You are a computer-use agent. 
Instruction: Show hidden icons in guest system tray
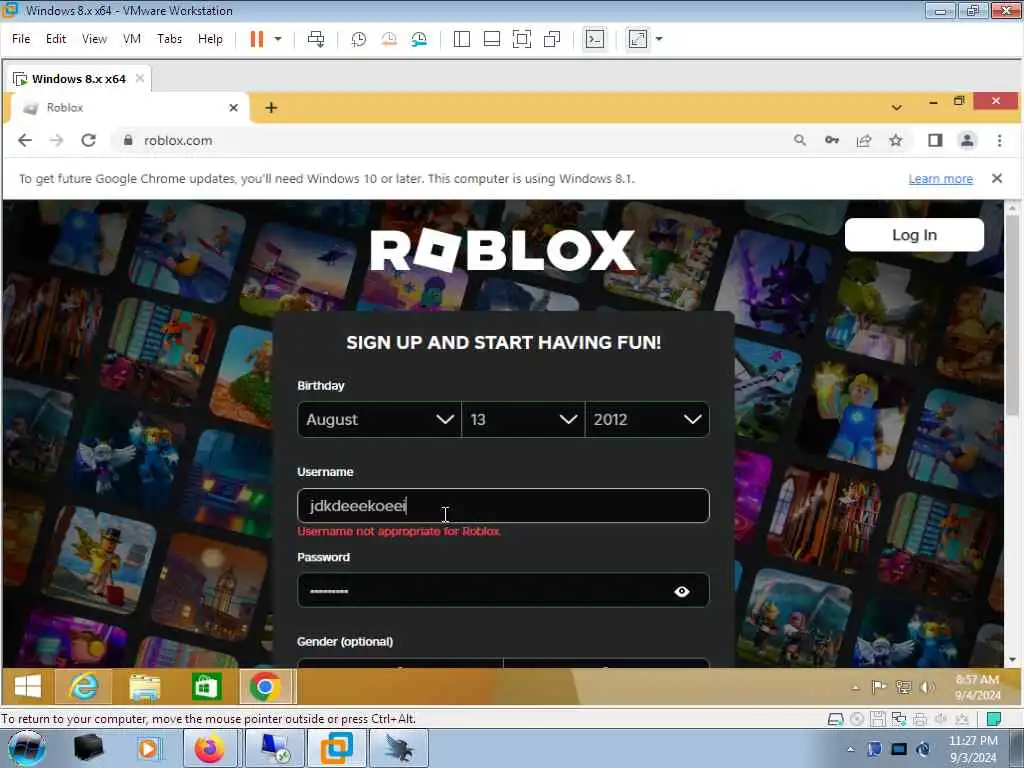856,688
